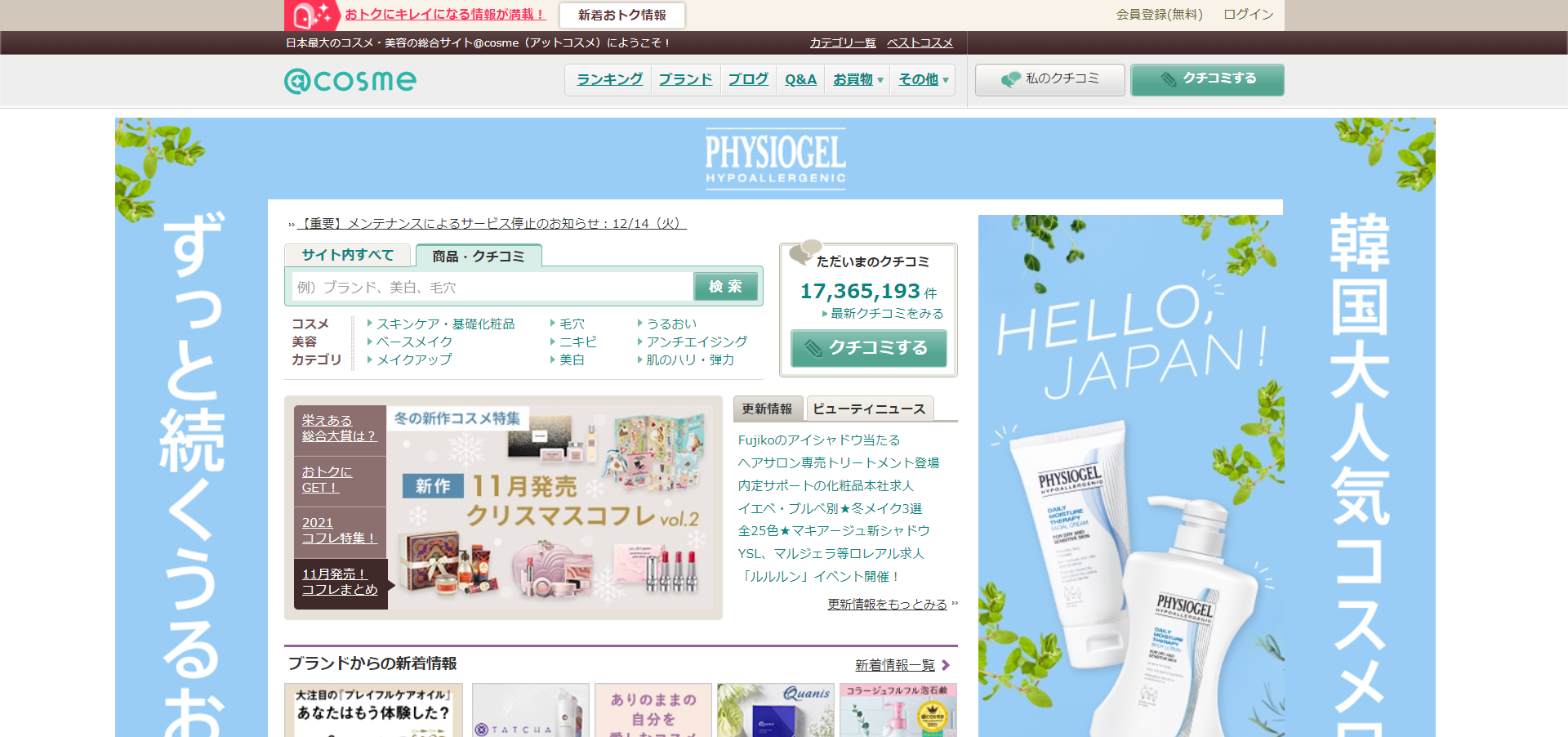The height and width of the screenshot is (737, 1568).
Task: Select メイクアップ category
Action: (414, 360)
